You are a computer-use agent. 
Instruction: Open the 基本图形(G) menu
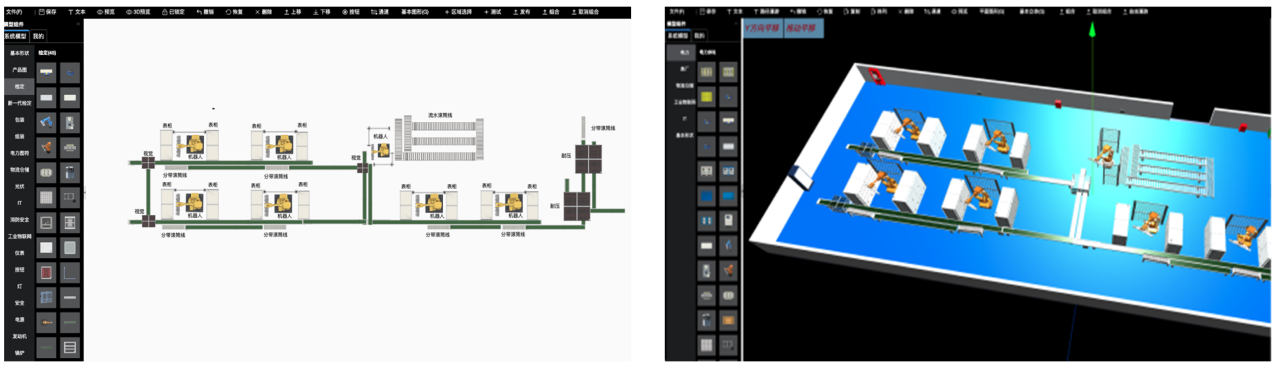click(x=415, y=12)
